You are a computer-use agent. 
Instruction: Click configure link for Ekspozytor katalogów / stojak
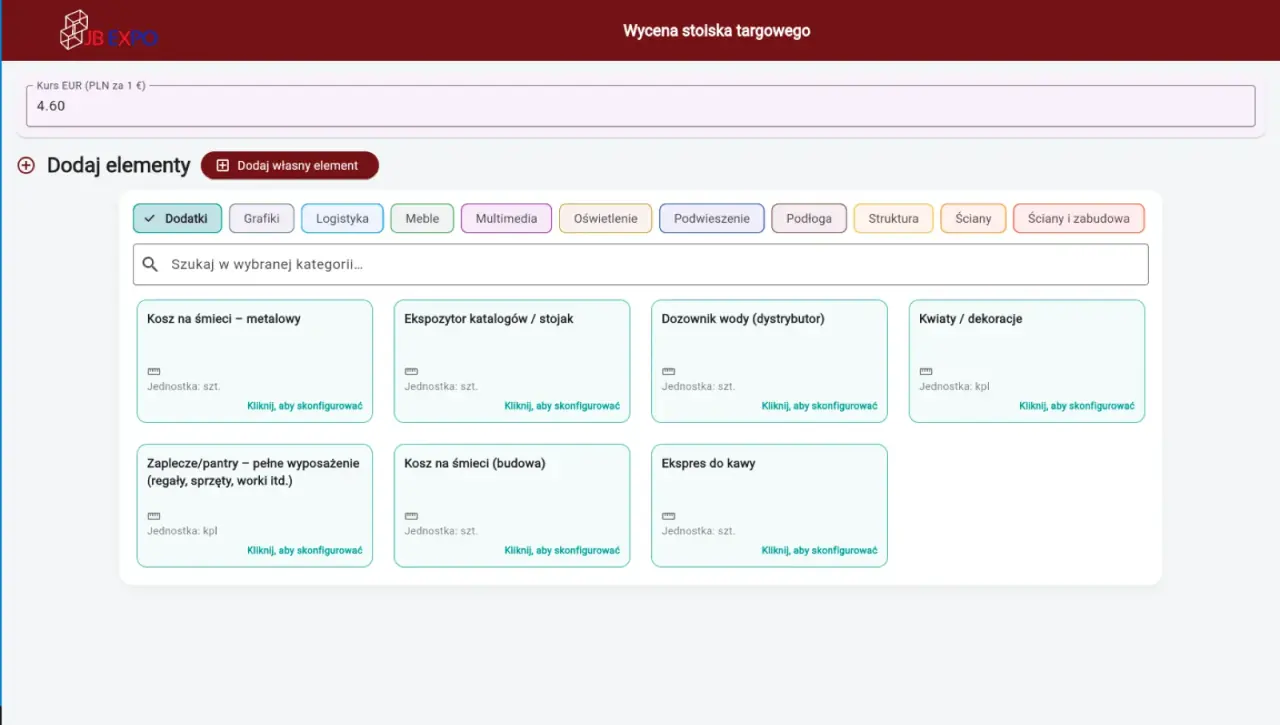coord(562,406)
